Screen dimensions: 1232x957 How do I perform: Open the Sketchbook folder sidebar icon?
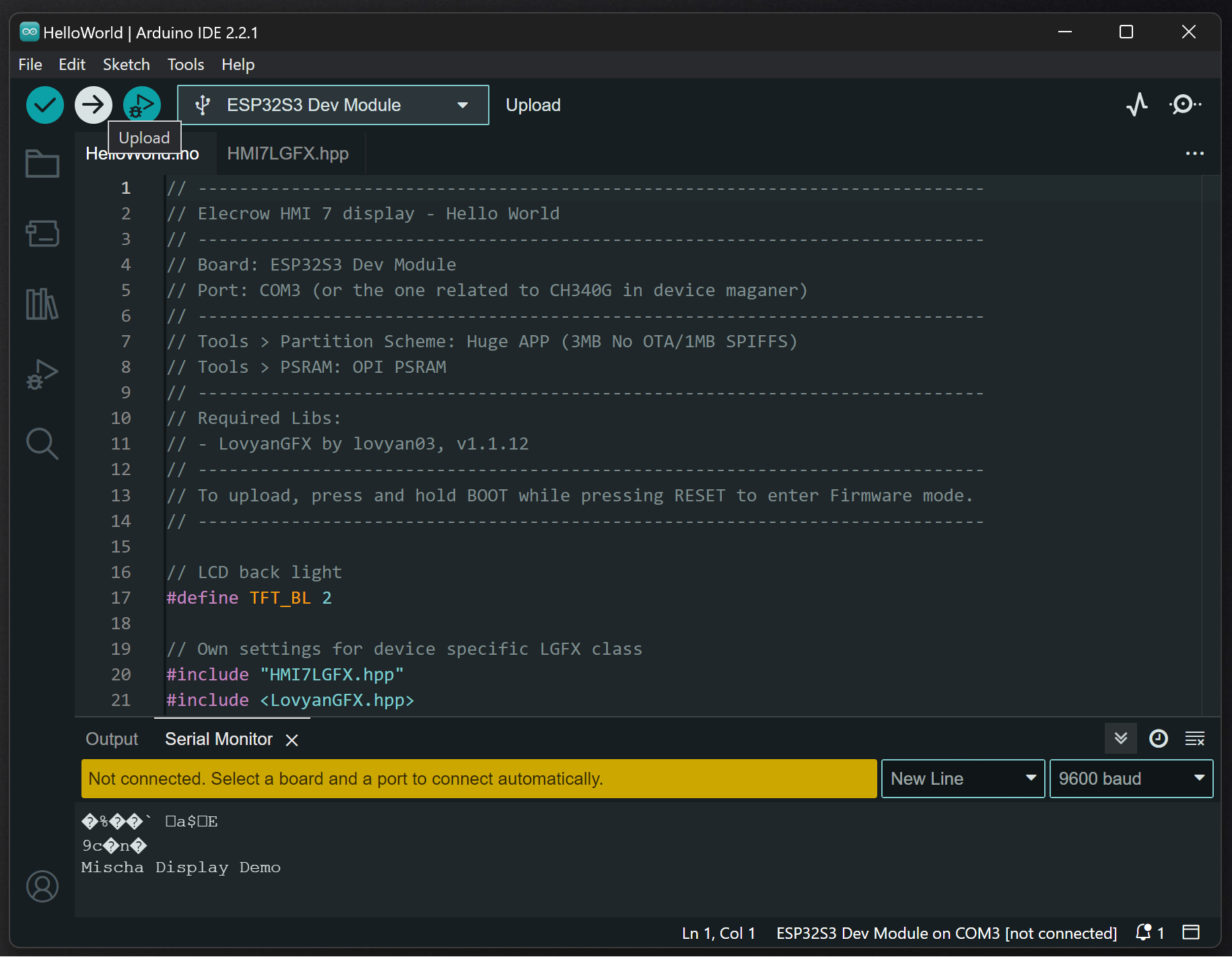coord(42,164)
